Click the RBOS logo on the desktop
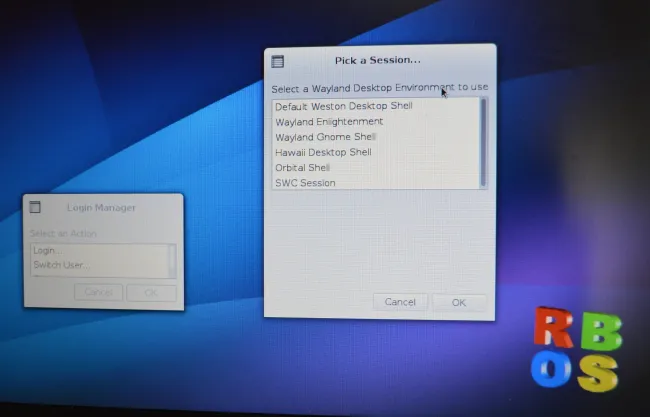Screen dimensions: 650x417 point(575,348)
